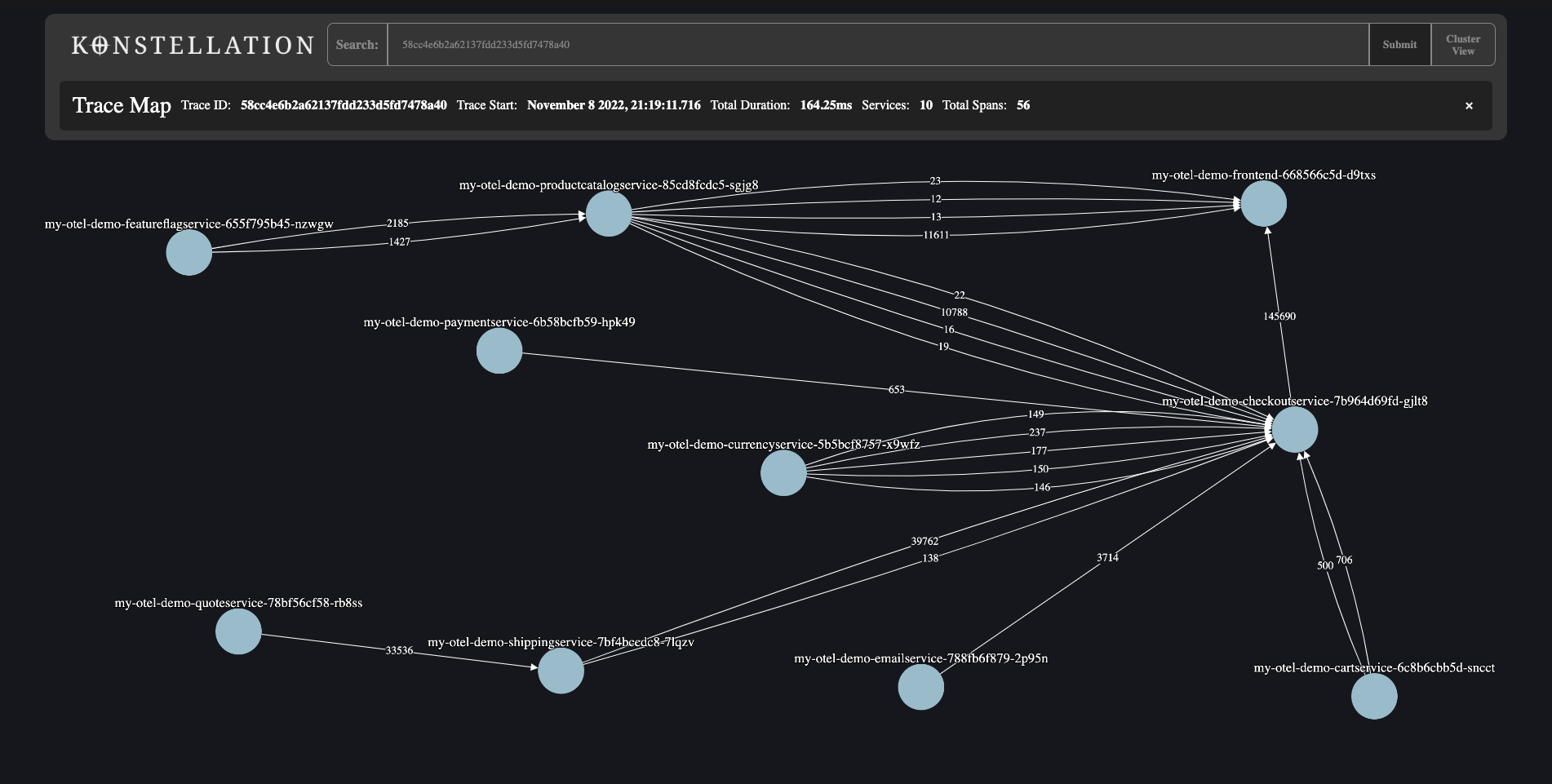Select the currencyservice node circle
Screen dimensions: 1552x784
[783, 472]
